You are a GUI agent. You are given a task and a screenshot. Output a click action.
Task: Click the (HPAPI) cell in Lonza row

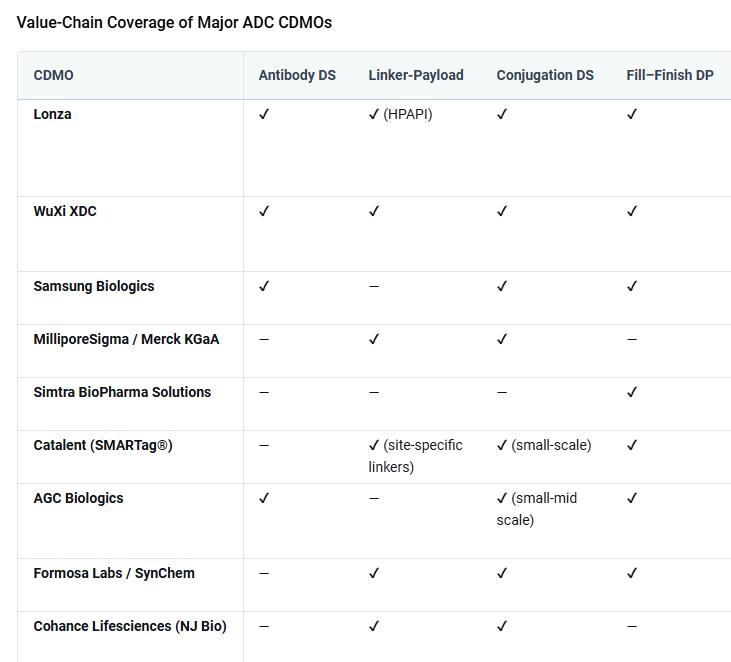click(x=401, y=114)
